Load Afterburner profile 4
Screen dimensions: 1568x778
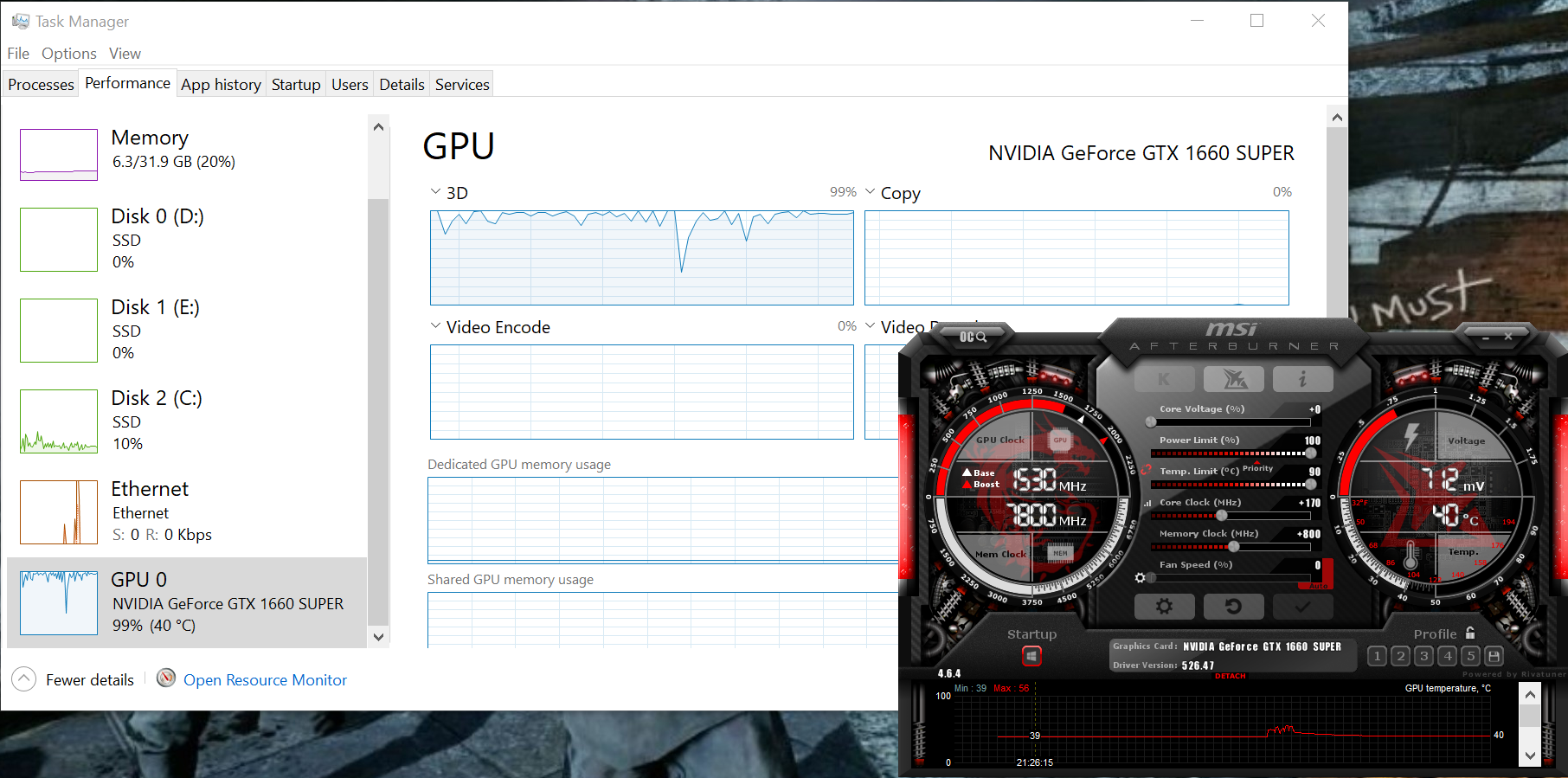pos(1448,656)
